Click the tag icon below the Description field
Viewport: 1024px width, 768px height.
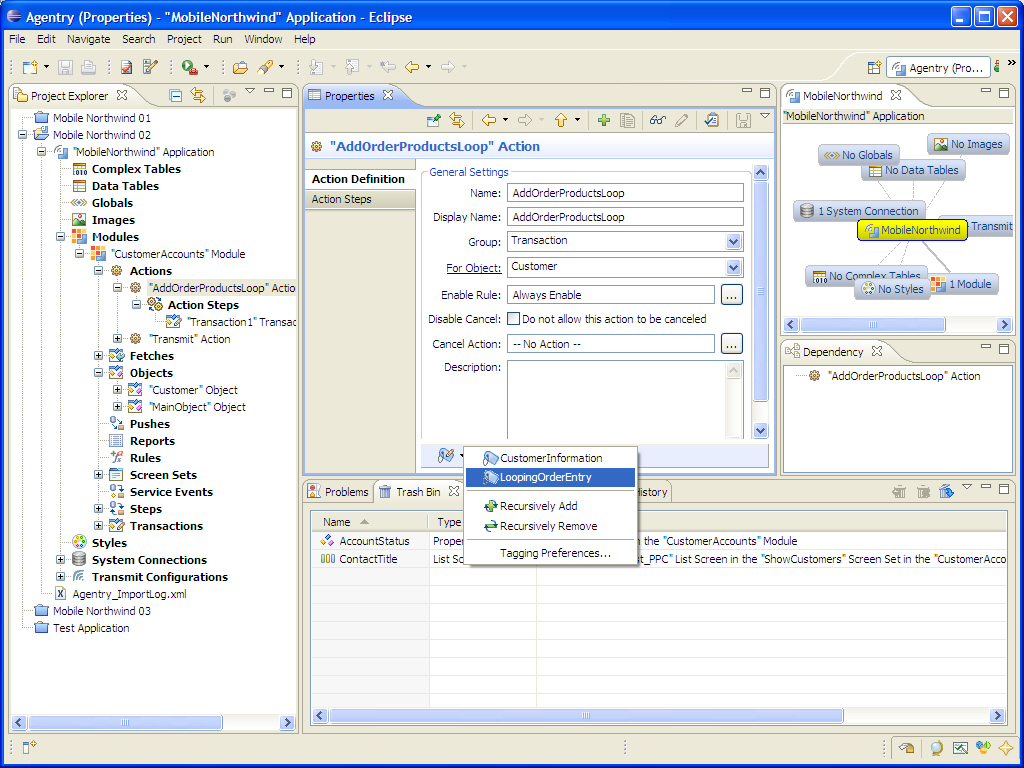click(446, 455)
